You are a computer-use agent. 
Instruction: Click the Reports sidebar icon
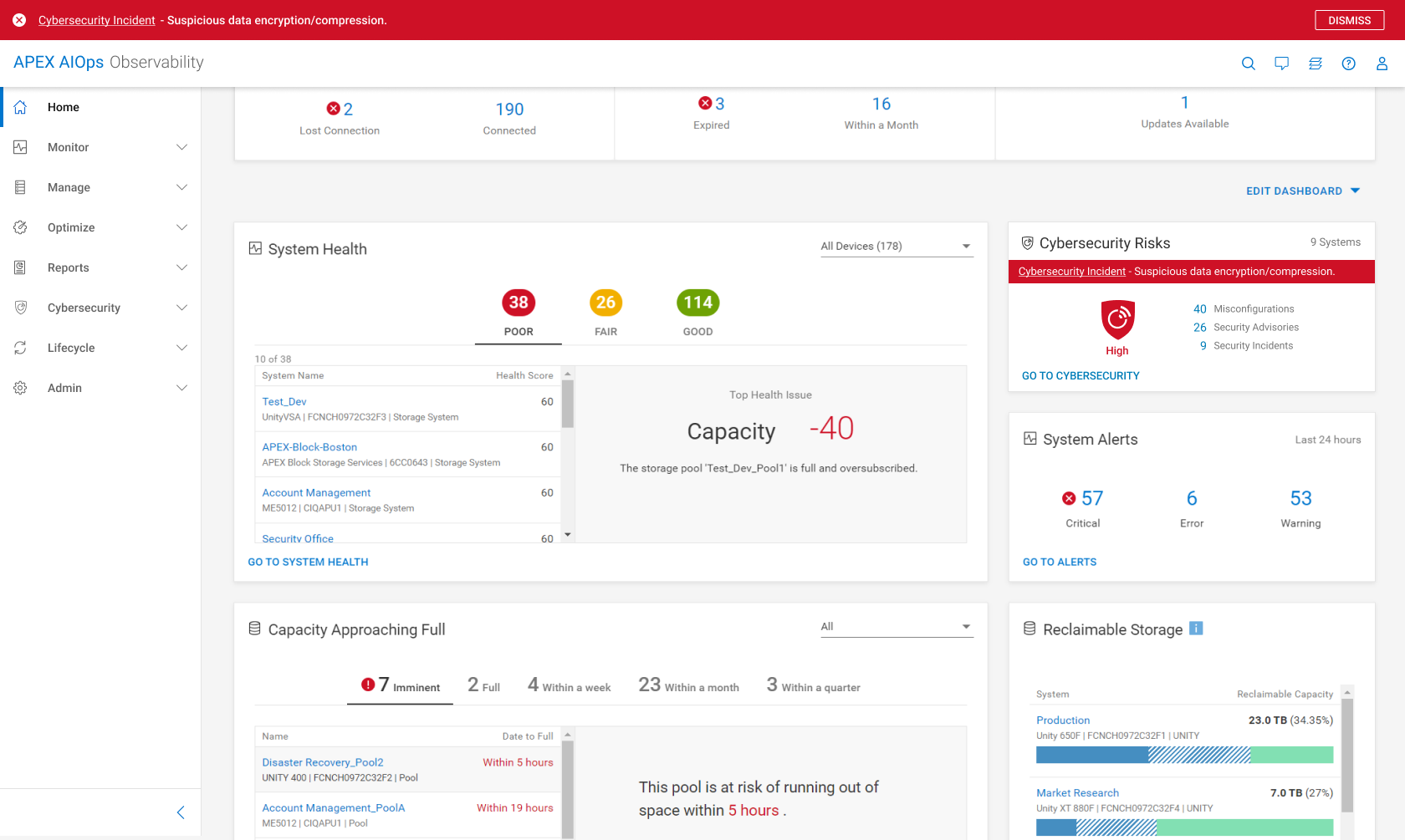20,267
